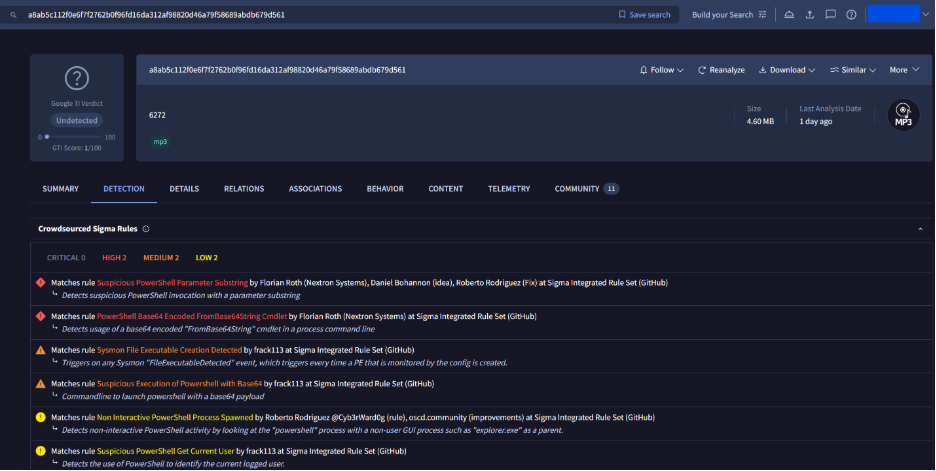Click low severity icon for Non Interactive rule
Viewport: 936px width, 471px height.
pos(41,418)
